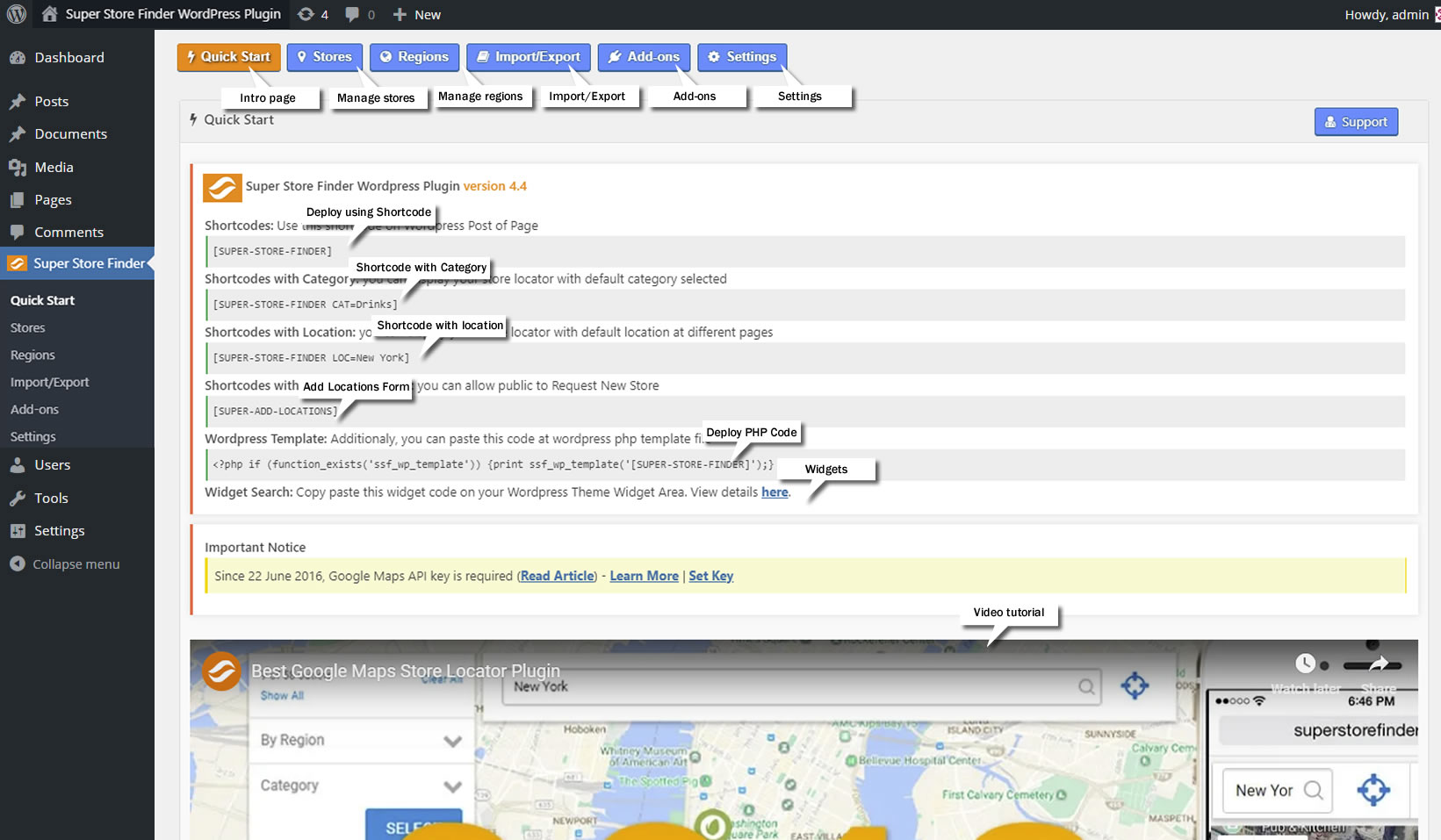Open the video title Best Google Maps Store Locator

click(x=406, y=671)
